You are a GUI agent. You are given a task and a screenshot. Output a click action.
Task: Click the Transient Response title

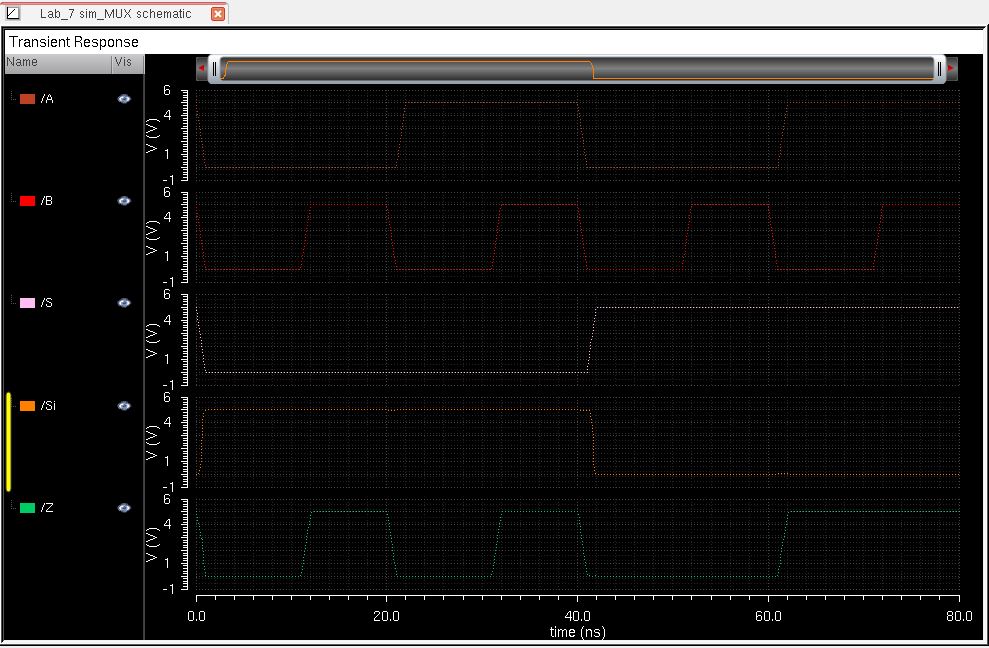click(x=74, y=42)
